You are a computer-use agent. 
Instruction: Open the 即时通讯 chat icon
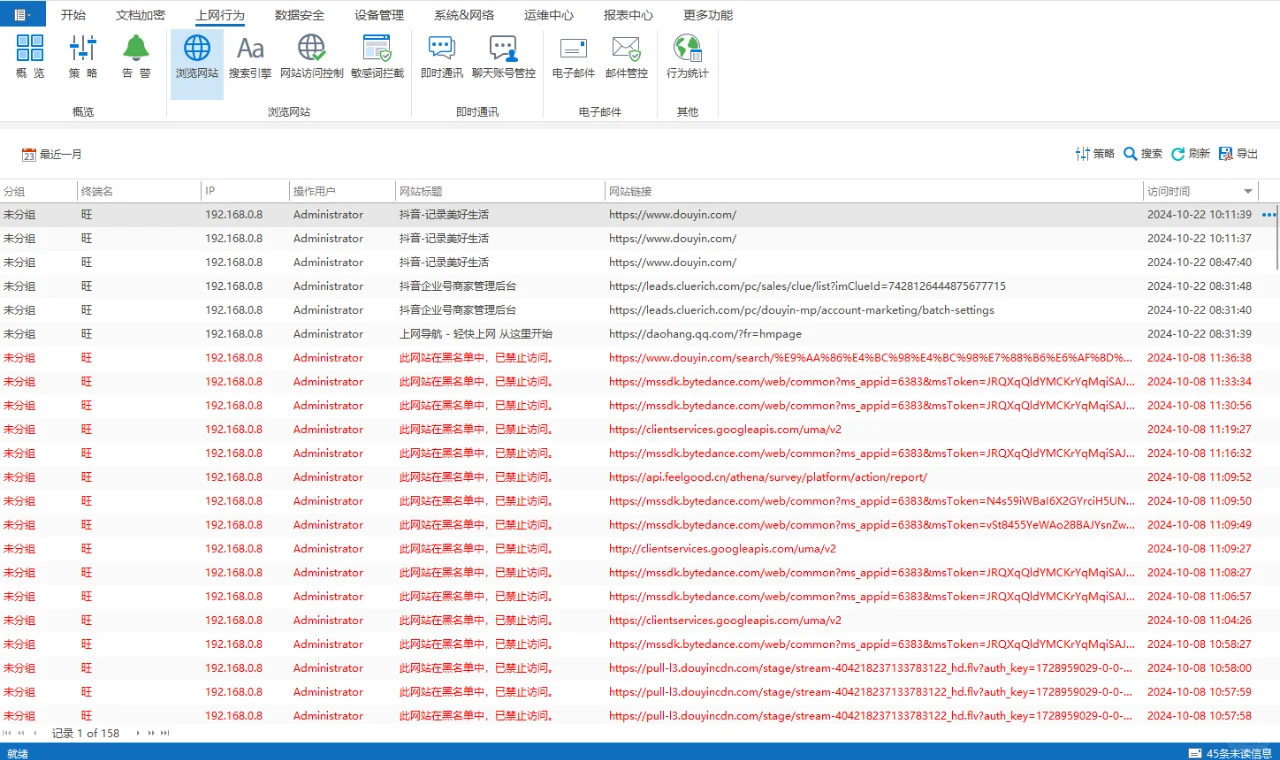click(442, 57)
